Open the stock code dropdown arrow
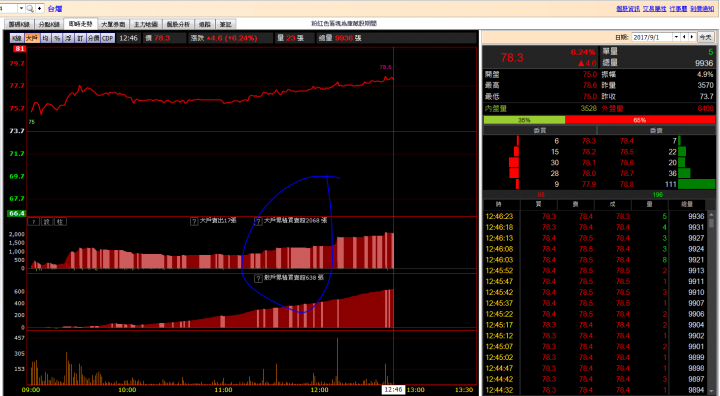This screenshot has width=720, height=396. (x=21, y=9)
